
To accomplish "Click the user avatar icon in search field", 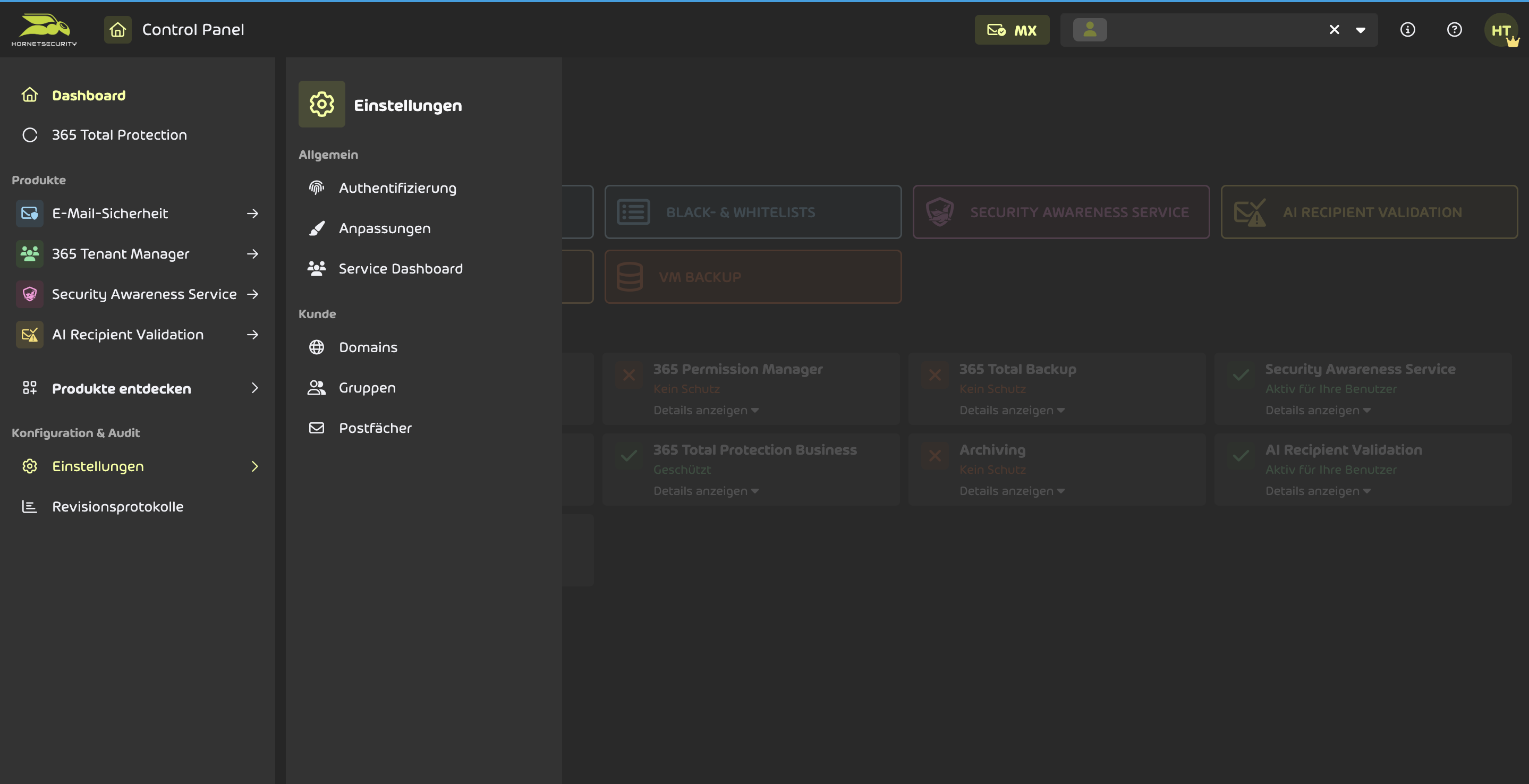I will 1090,30.
